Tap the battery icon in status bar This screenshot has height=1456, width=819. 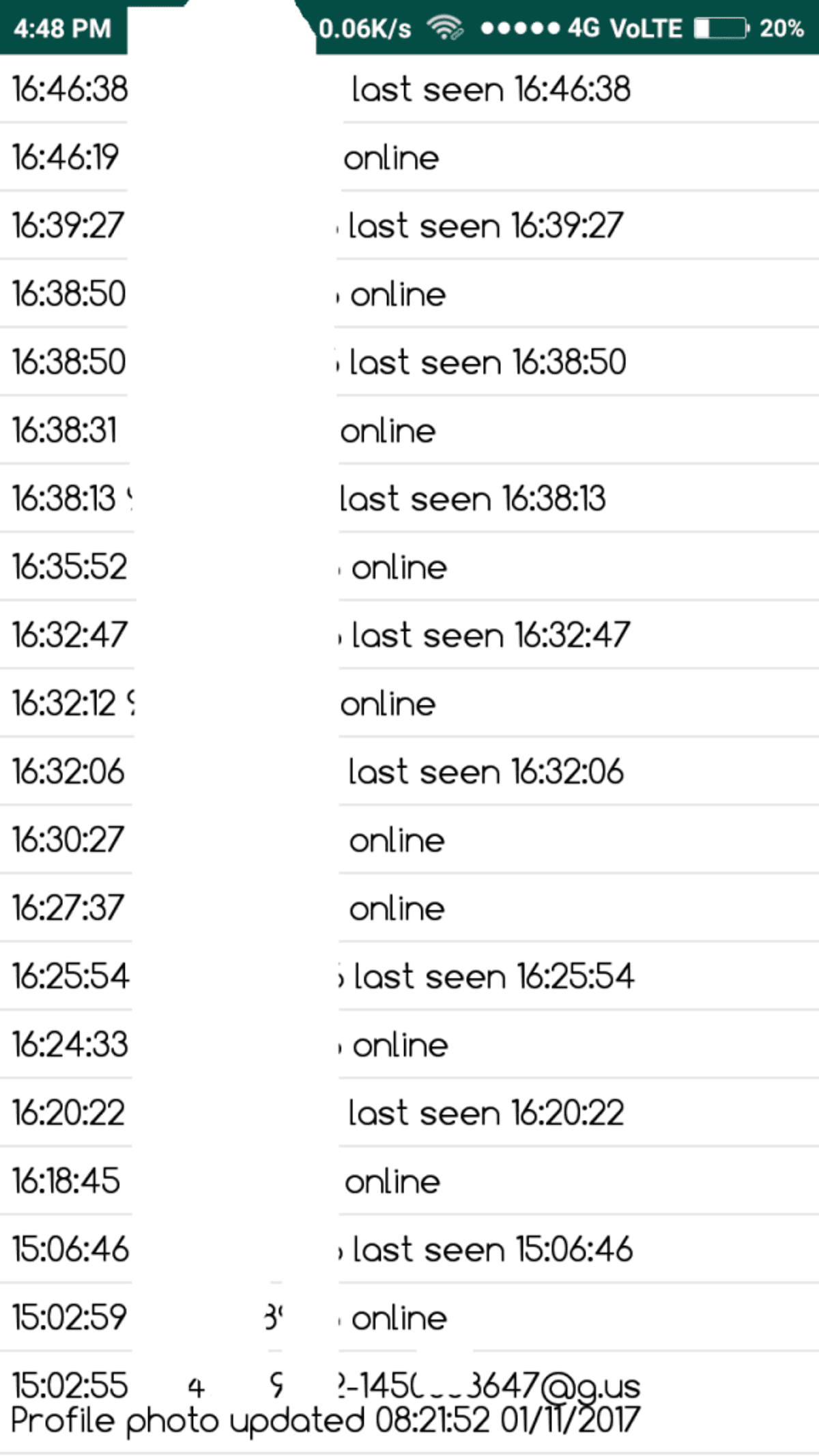pos(721,28)
